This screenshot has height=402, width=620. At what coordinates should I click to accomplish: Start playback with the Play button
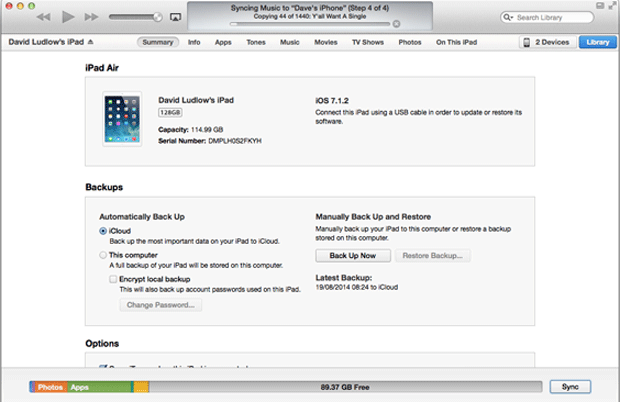point(68,17)
